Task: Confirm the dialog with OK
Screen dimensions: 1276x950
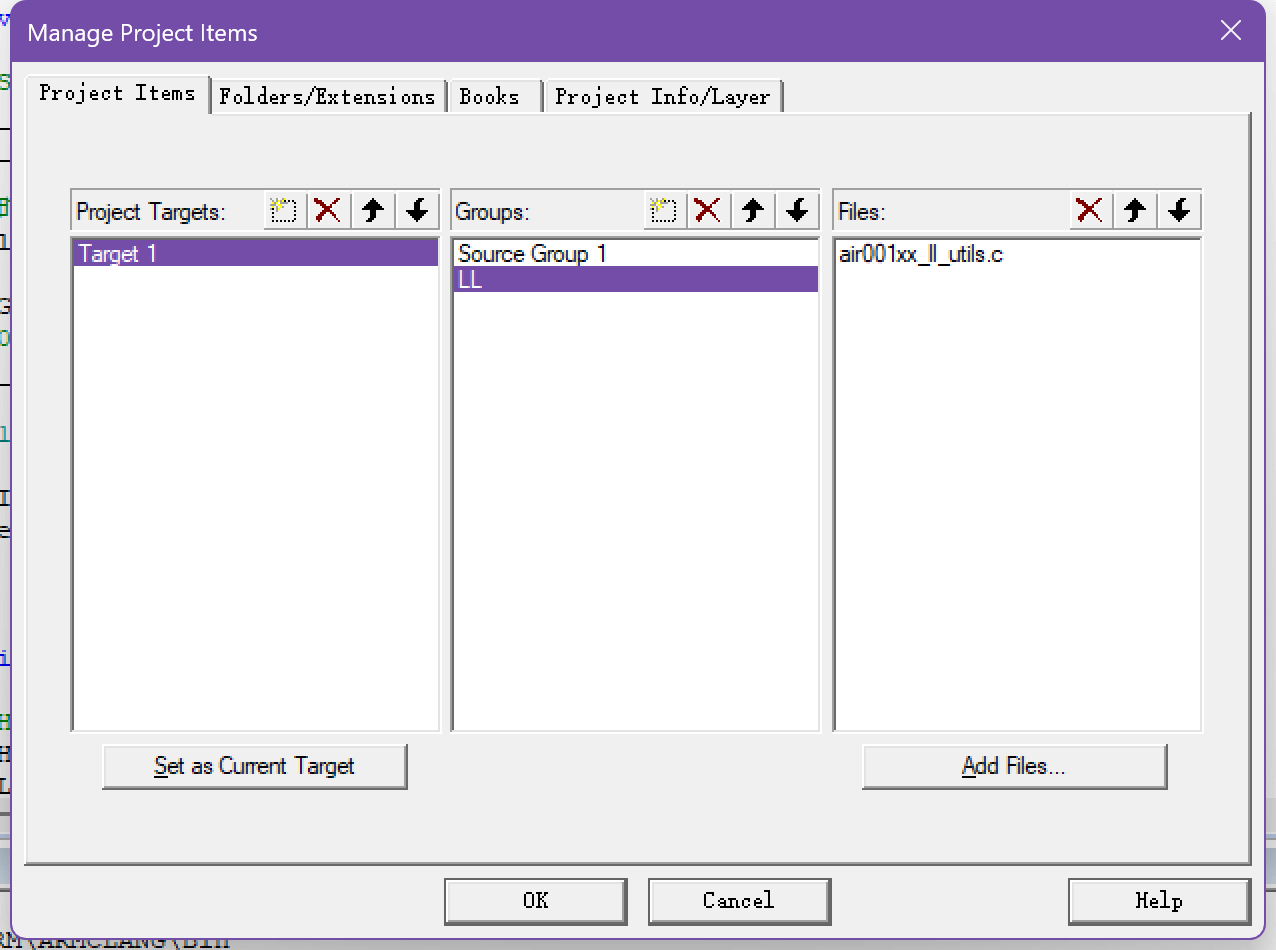Action: pos(535,901)
